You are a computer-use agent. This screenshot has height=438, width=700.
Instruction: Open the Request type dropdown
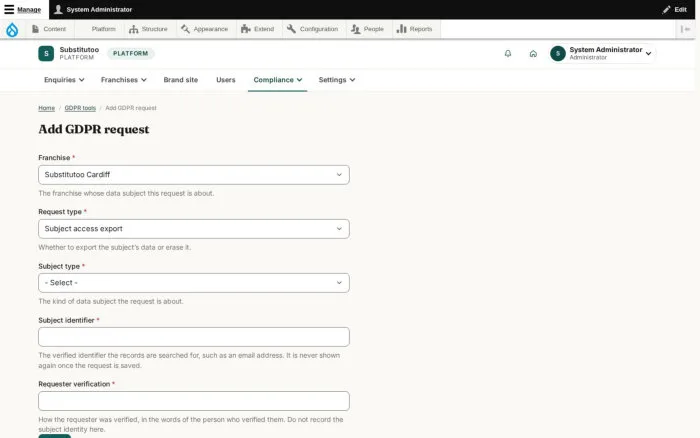[x=194, y=229]
